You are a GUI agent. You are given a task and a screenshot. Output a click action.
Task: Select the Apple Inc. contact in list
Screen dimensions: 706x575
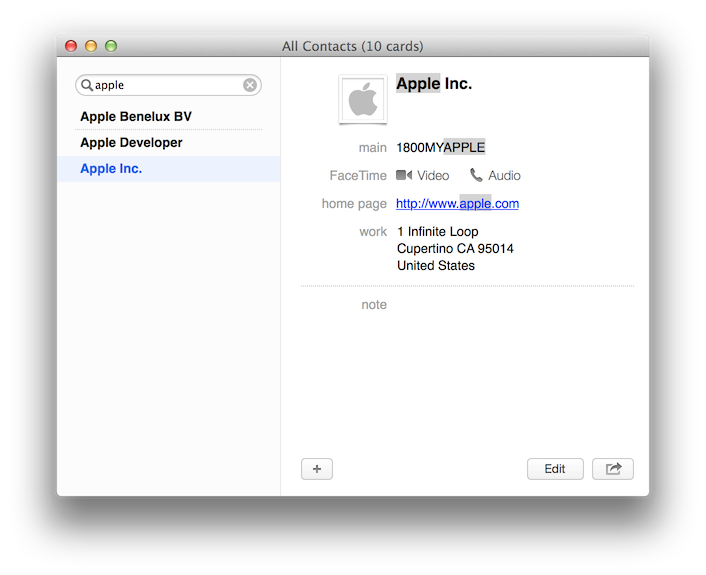pyautogui.click(x=168, y=169)
